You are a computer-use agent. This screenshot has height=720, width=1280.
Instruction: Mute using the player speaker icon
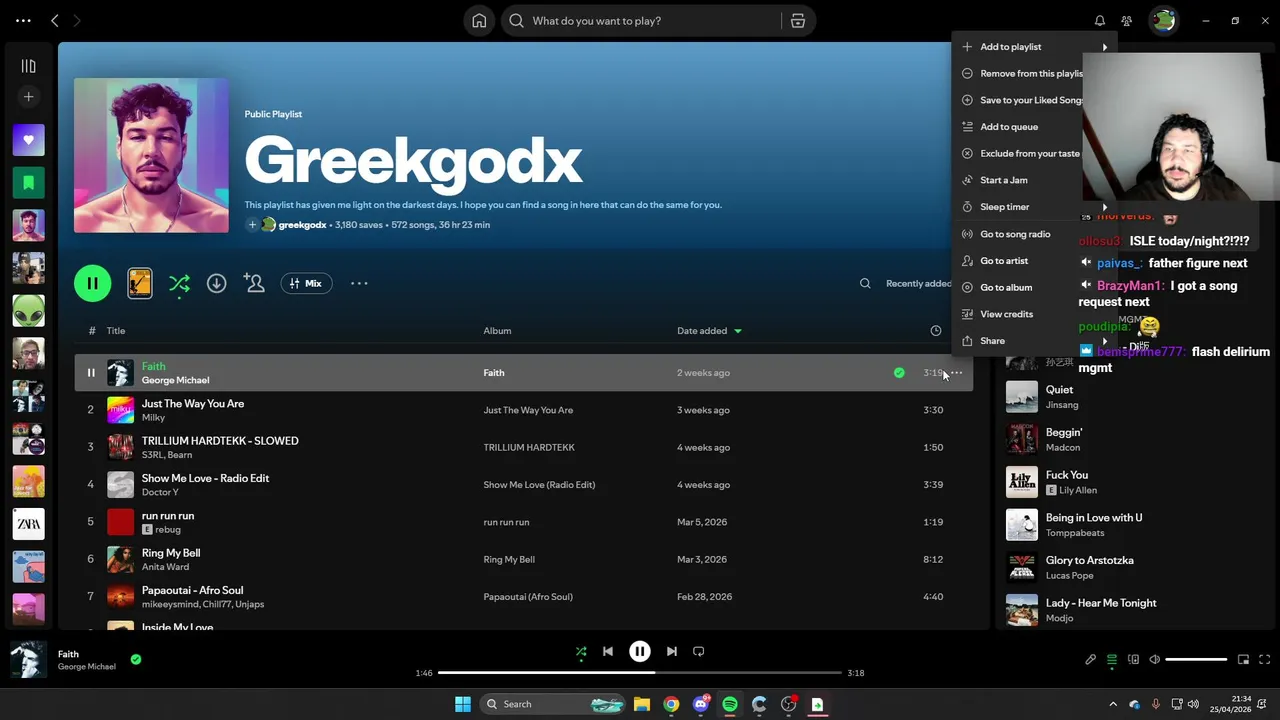[1155, 660]
